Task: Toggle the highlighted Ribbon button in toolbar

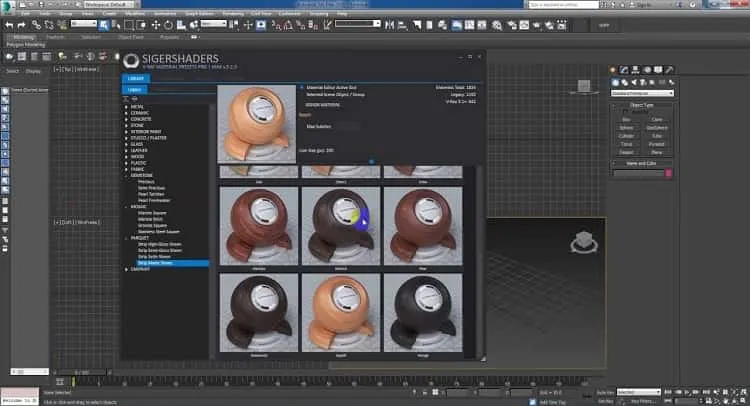Action: coord(457,25)
